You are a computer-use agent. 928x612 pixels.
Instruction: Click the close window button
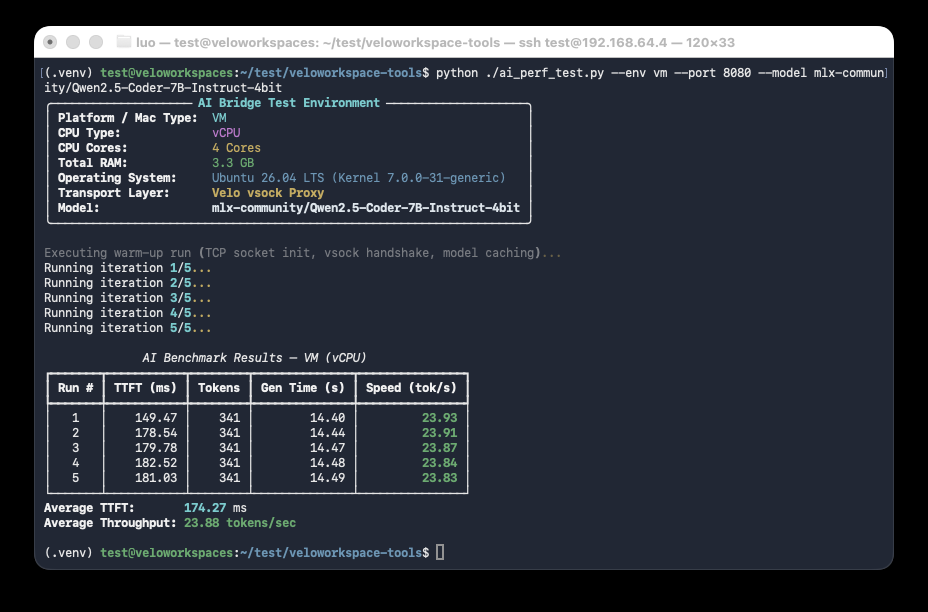50,42
